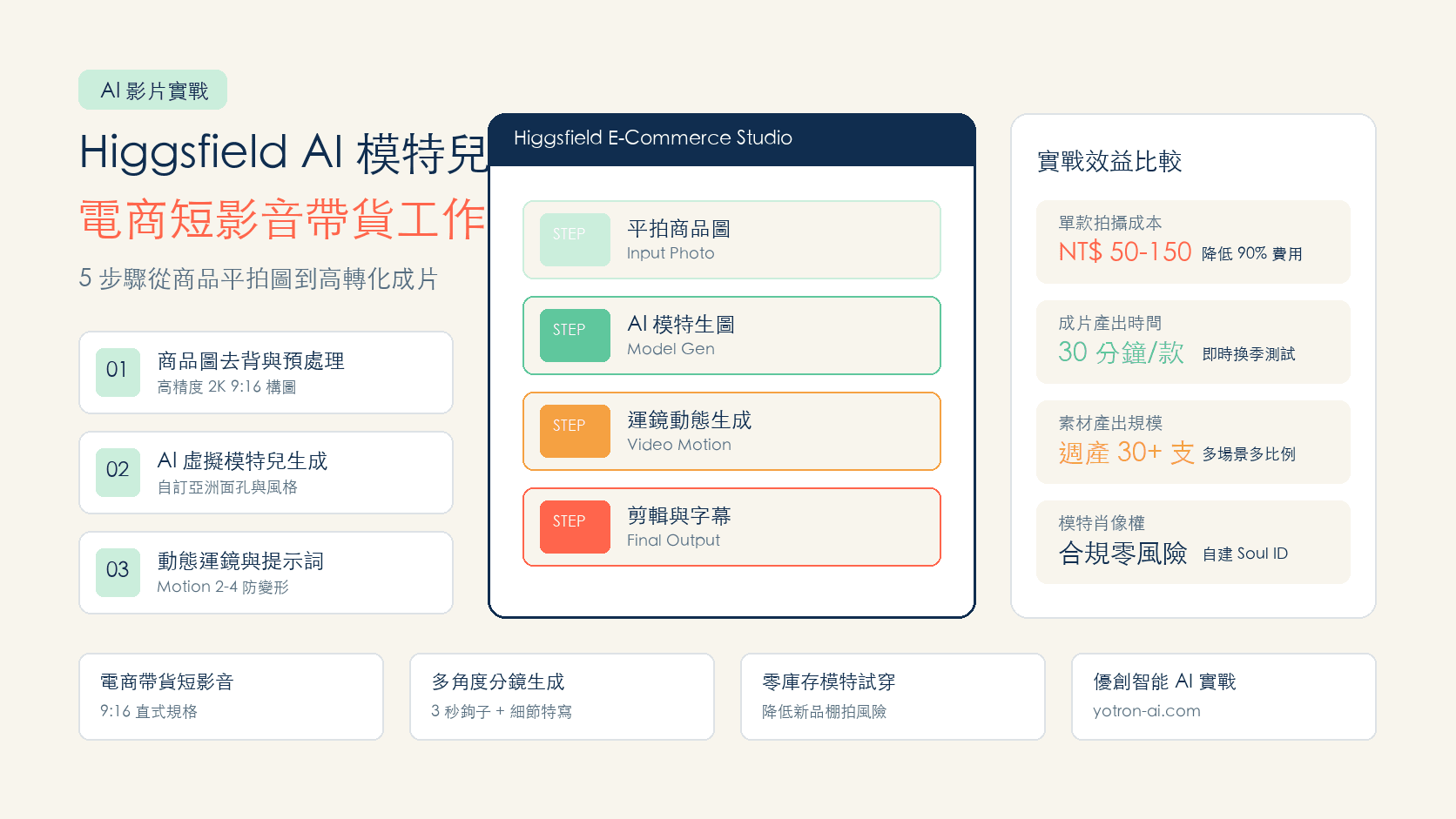The height and width of the screenshot is (819, 1456).
Task: Click the 'Final Output' subtitle
Action: pyautogui.click(x=673, y=540)
